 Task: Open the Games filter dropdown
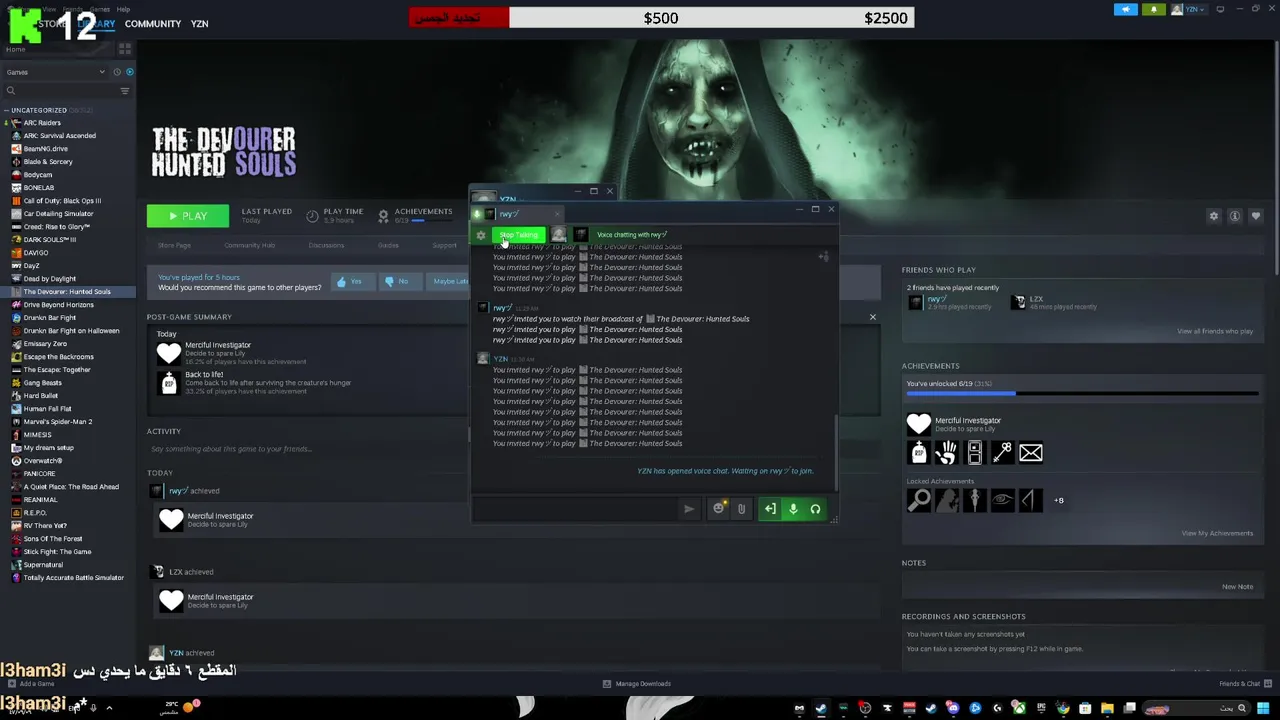(55, 72)
